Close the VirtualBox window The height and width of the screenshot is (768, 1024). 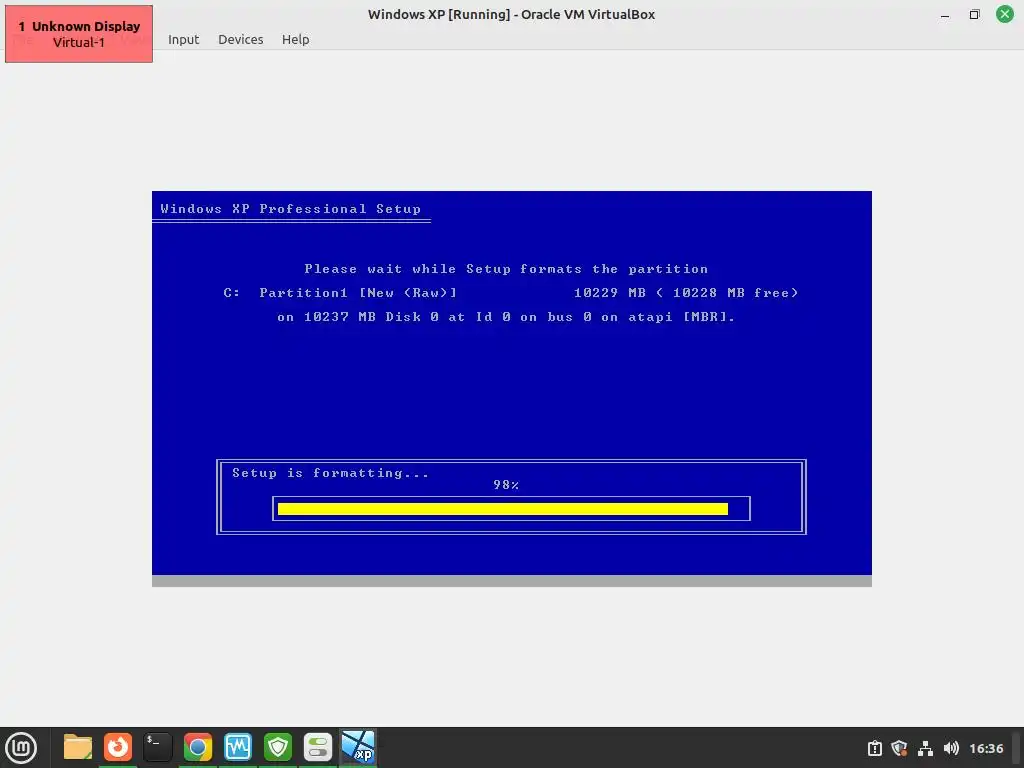pyautogui.click(x=1004, y=14)
